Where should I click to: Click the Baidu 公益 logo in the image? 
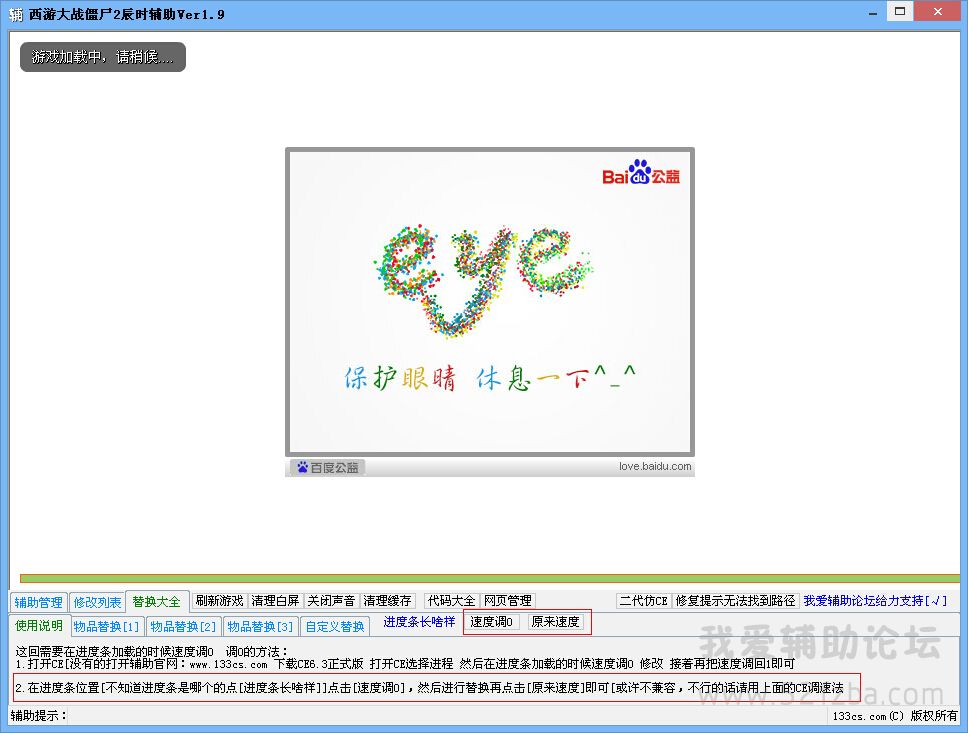pyautogui.click(x=641, y=173)
